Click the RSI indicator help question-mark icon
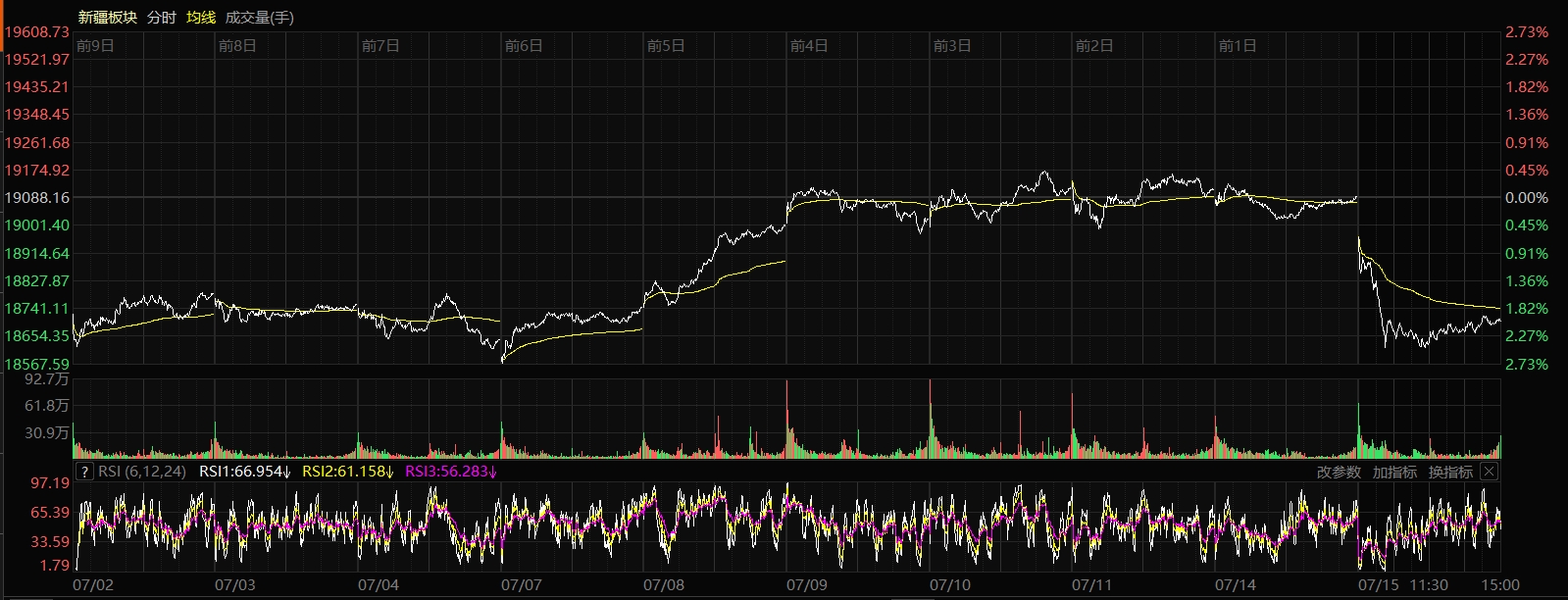 click(x=84, y=472)
